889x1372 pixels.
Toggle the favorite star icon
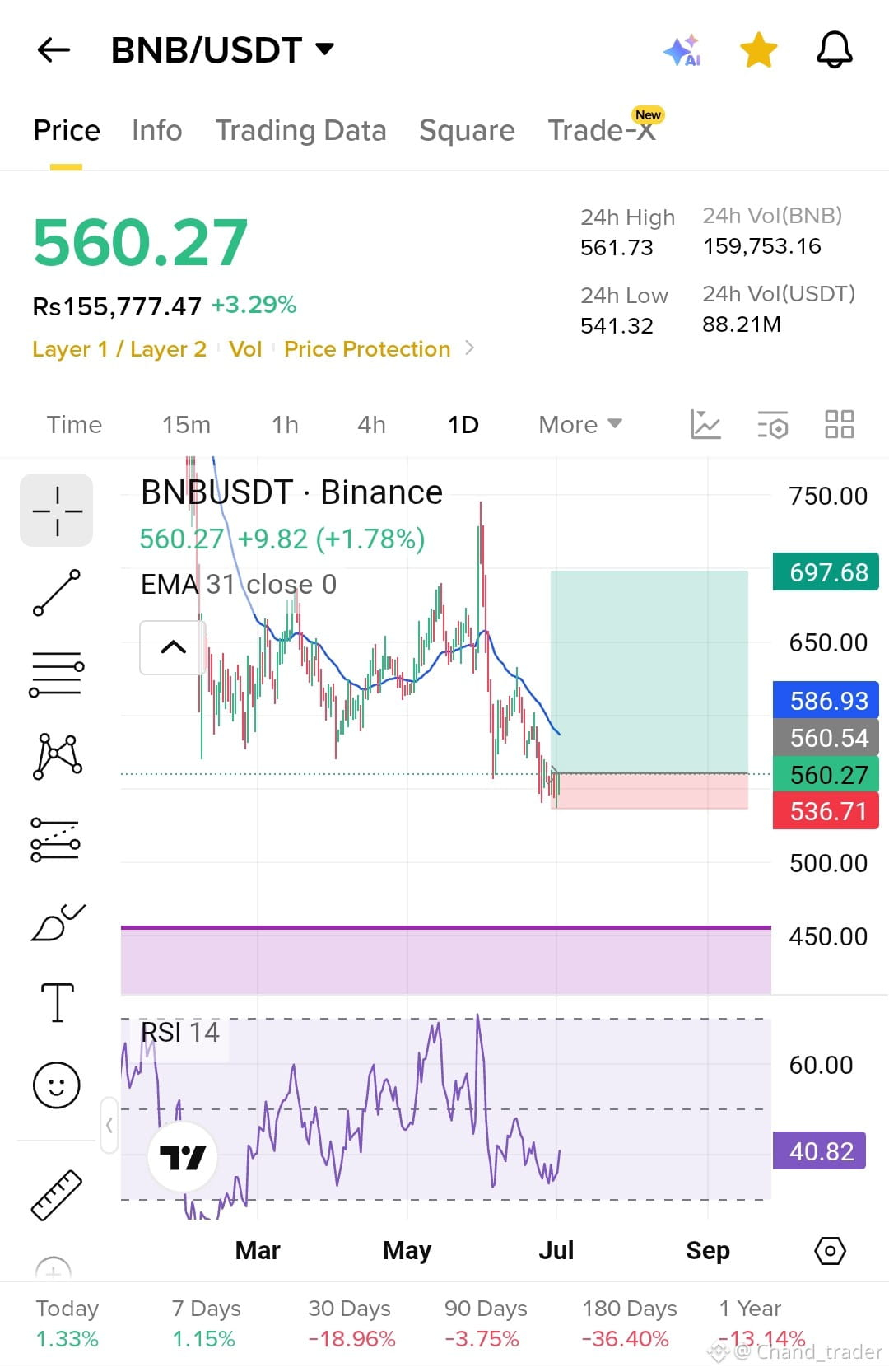(758, 50)
